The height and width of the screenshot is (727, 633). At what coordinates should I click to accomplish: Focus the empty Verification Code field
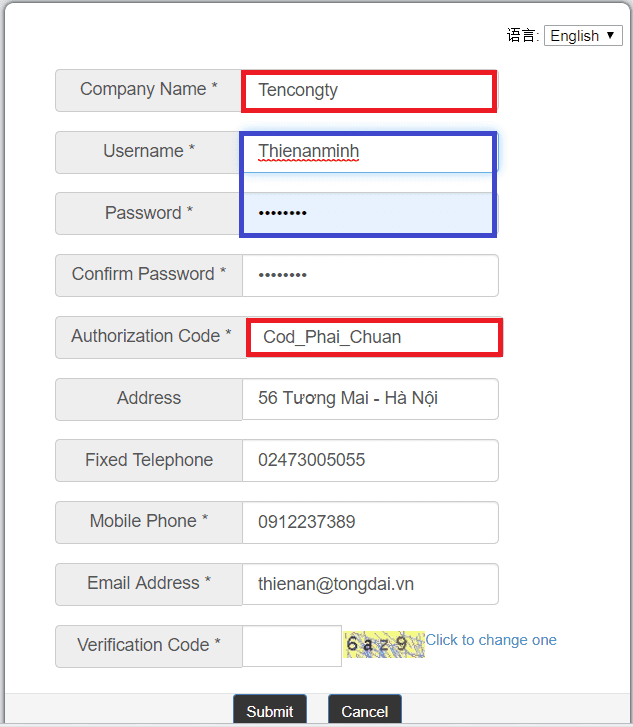click(x=292, y=646)
